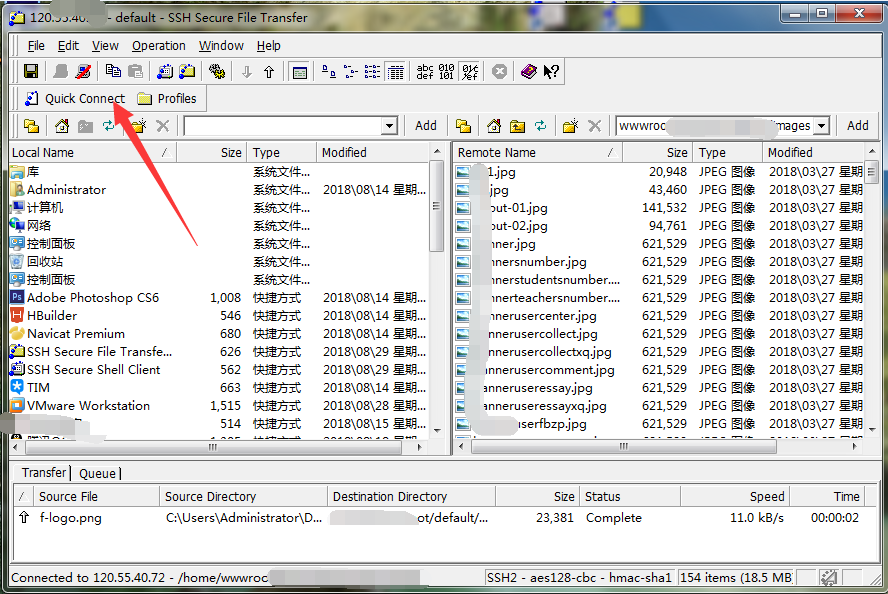
Task: Refresh the remote file pane
Action: (x=541, y=126)
